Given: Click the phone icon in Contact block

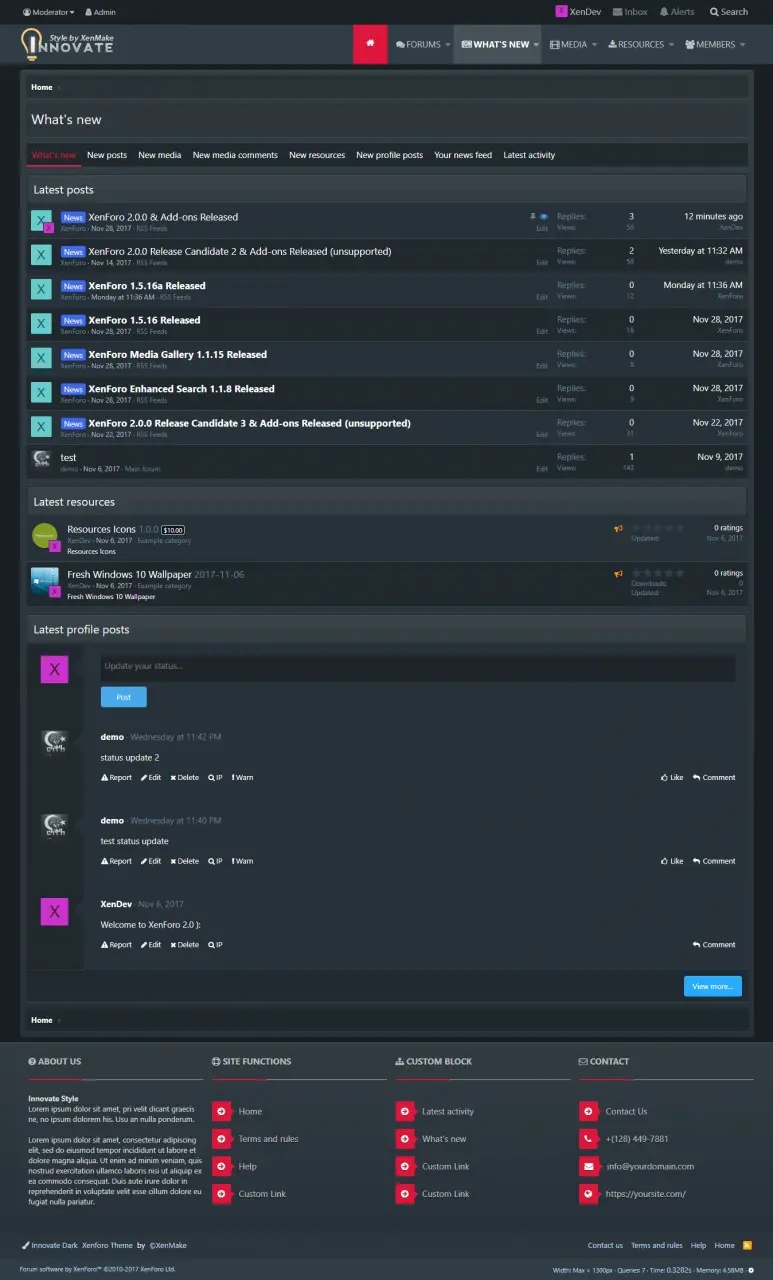Looking at the screenshot, I should coord(588,1139).
